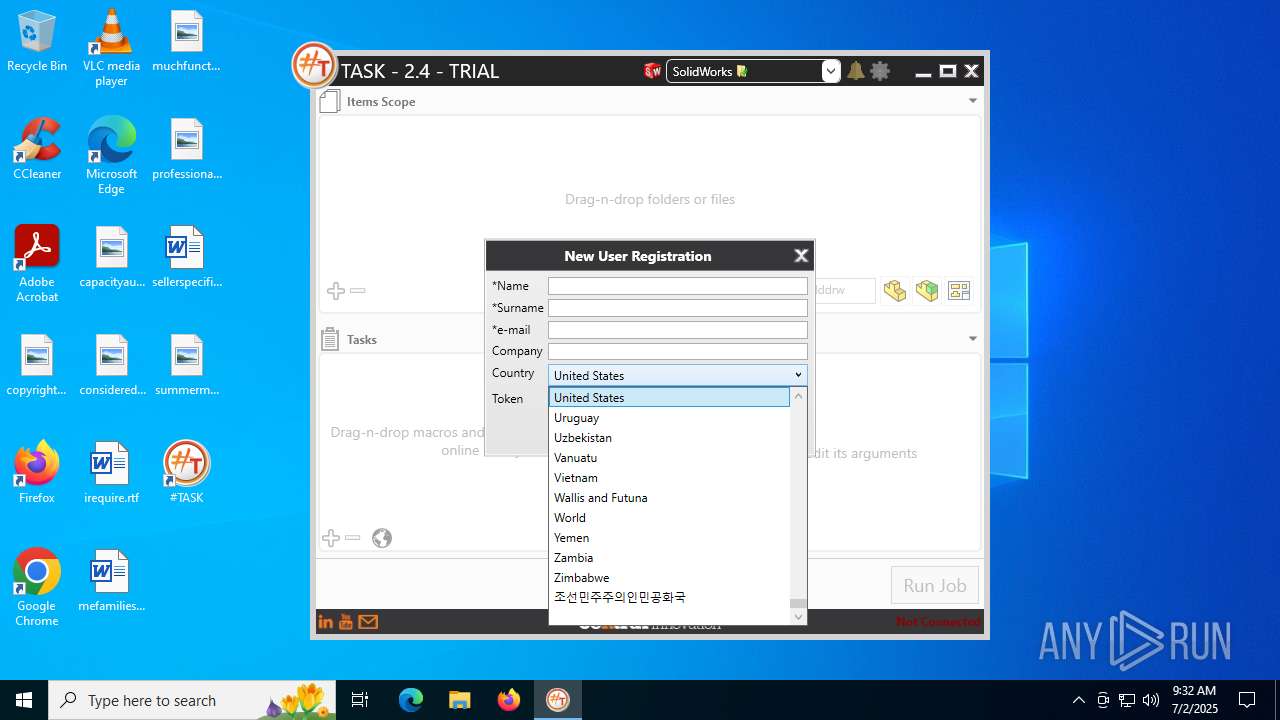Click the yellow part filter icon
This screenshot has height=720, width=1280.
coord(895,291)
